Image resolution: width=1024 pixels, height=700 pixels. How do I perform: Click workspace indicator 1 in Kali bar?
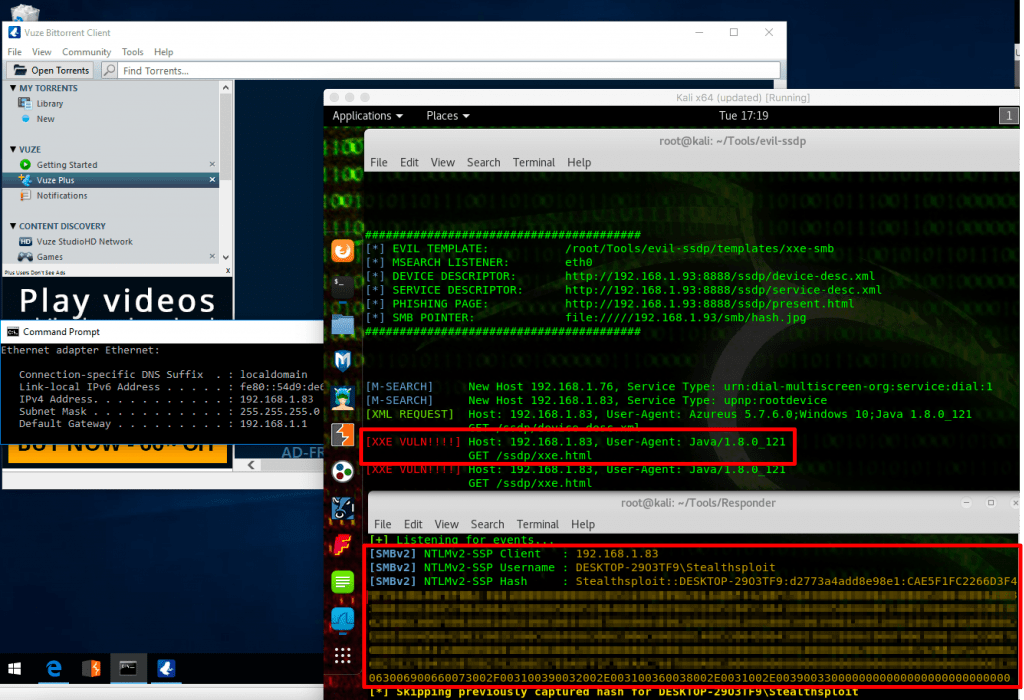(x=1008, y=116)
